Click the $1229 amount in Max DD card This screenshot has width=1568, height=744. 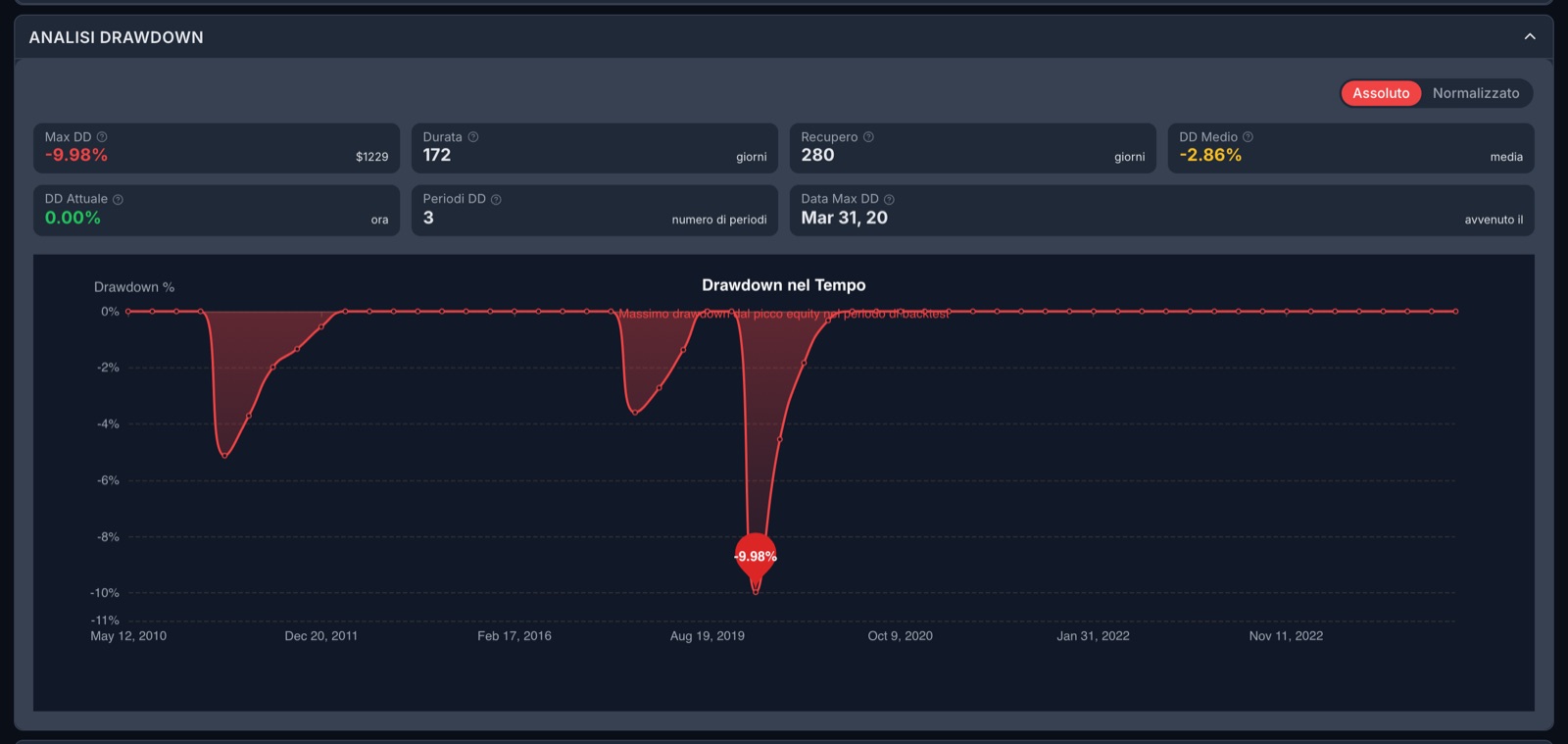(x=372, y=157)
